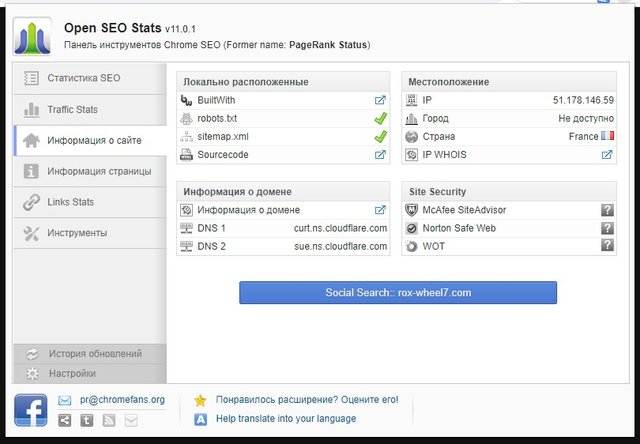This screenshot has height=444, width=640.
Task: Click the France flag icon
Action: tap(607, 135)
